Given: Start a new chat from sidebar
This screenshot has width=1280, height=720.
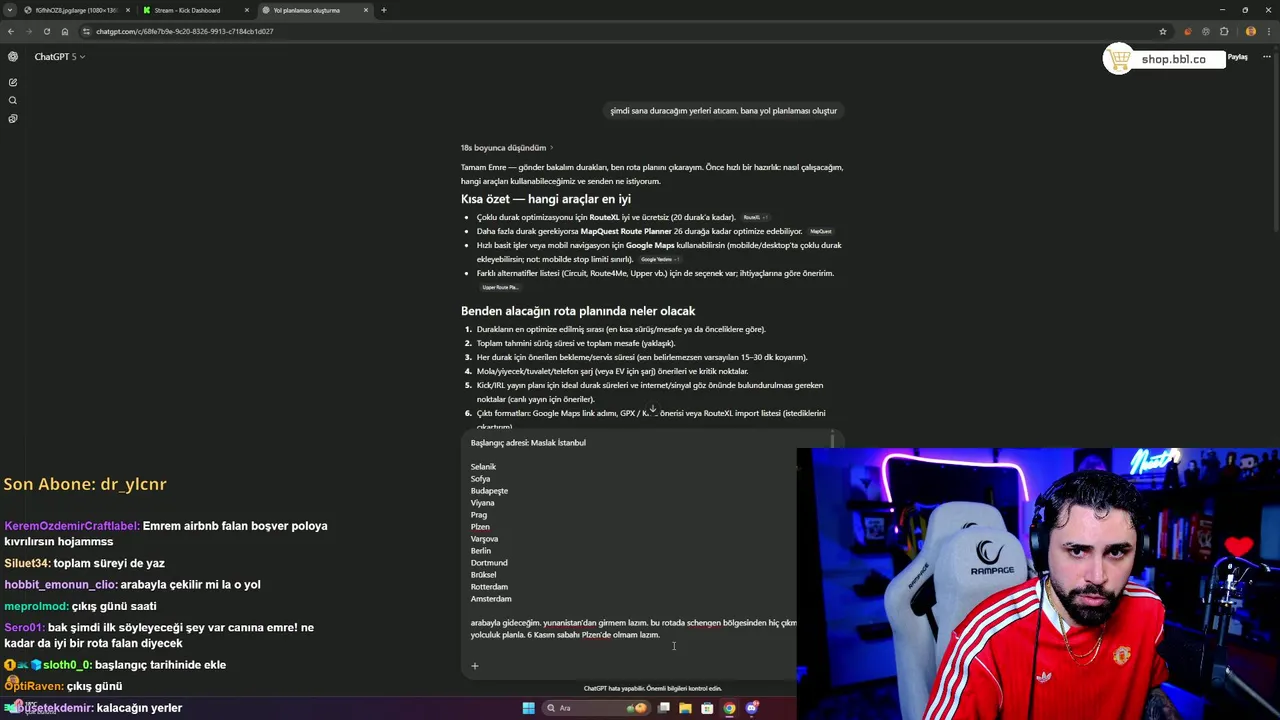Looking at the screenshot, I should [12, 82].
